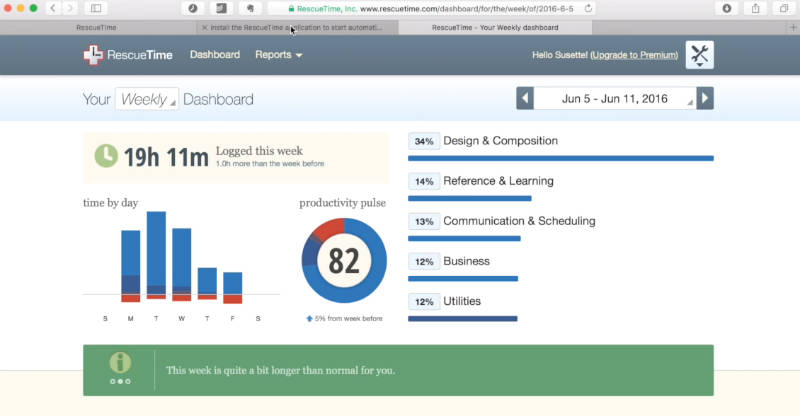
Task: Reload the page
Action: pos(588,9)
